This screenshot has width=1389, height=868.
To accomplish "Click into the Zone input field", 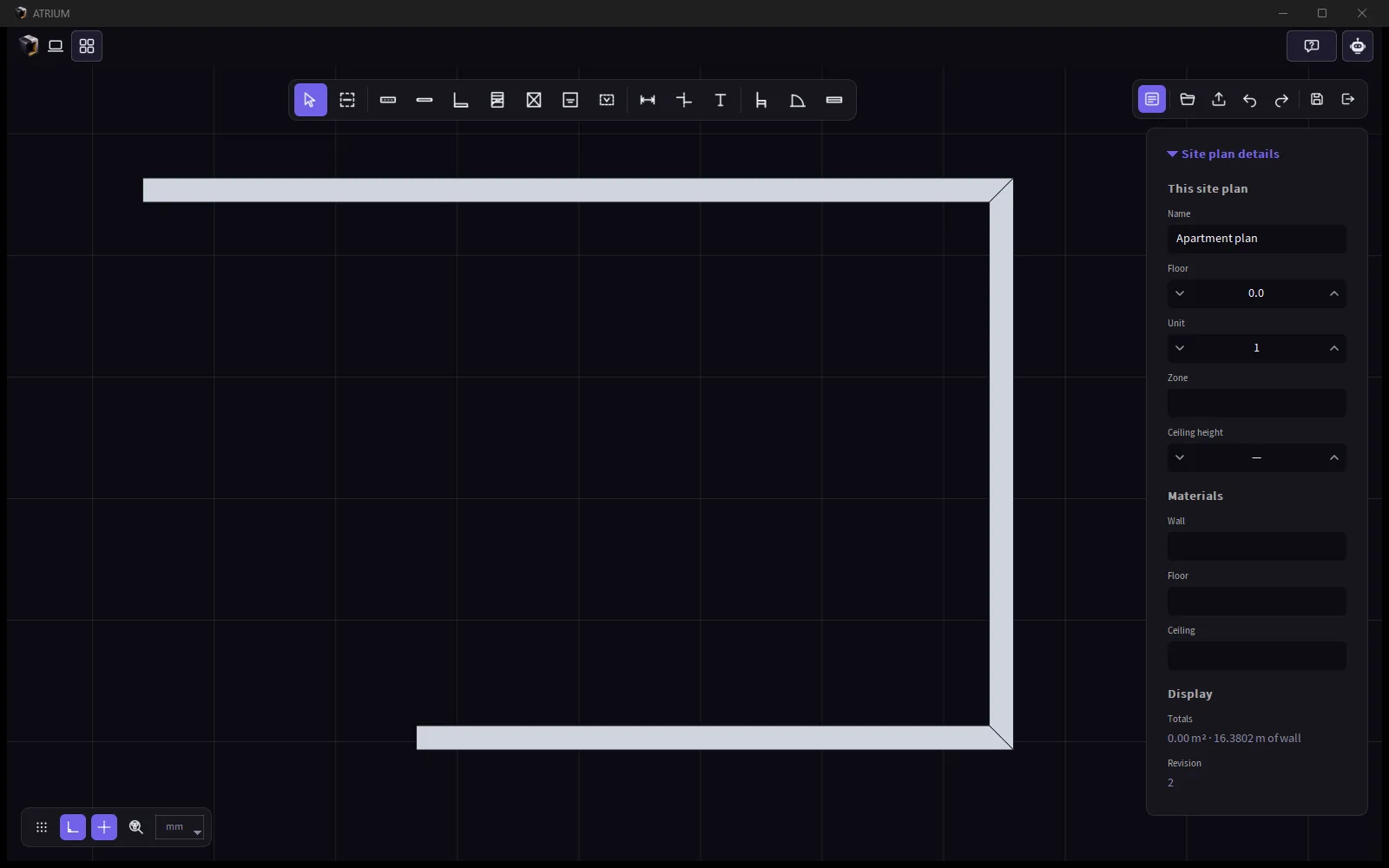I will click(1257, 403).
